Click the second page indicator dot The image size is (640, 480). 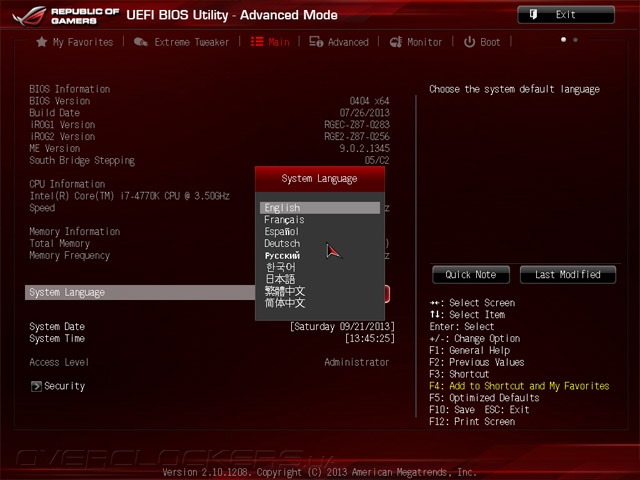575,40
